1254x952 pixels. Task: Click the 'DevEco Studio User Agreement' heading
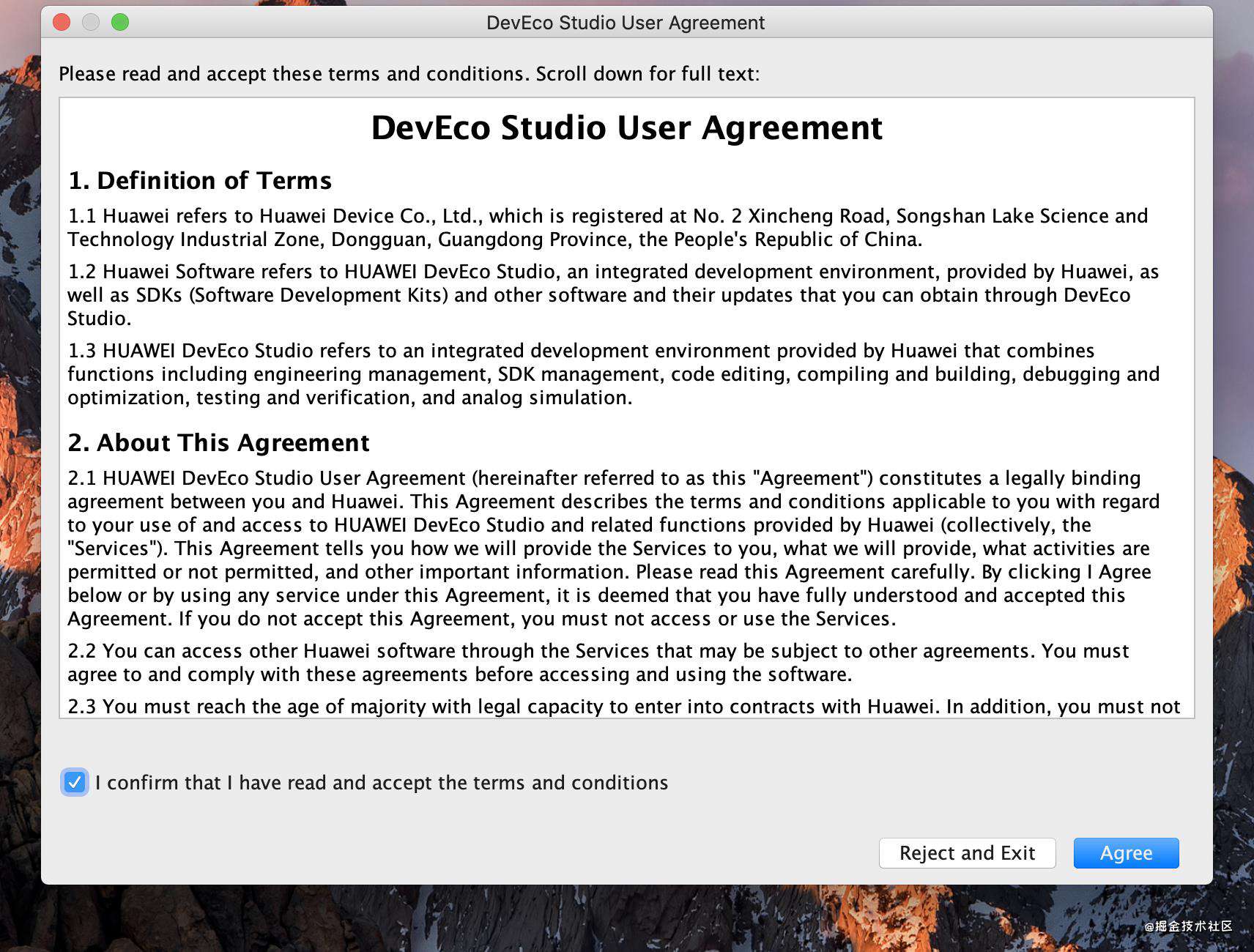click(627, 127)
